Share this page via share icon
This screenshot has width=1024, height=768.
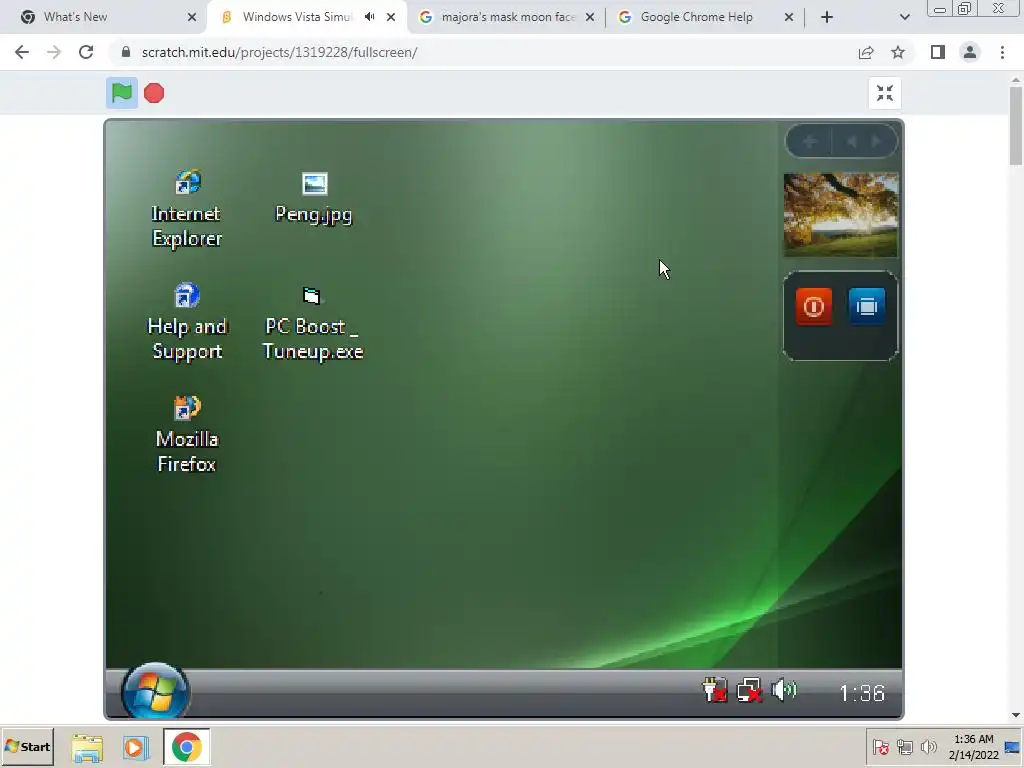pyautogui.click(x=866, y=52)
